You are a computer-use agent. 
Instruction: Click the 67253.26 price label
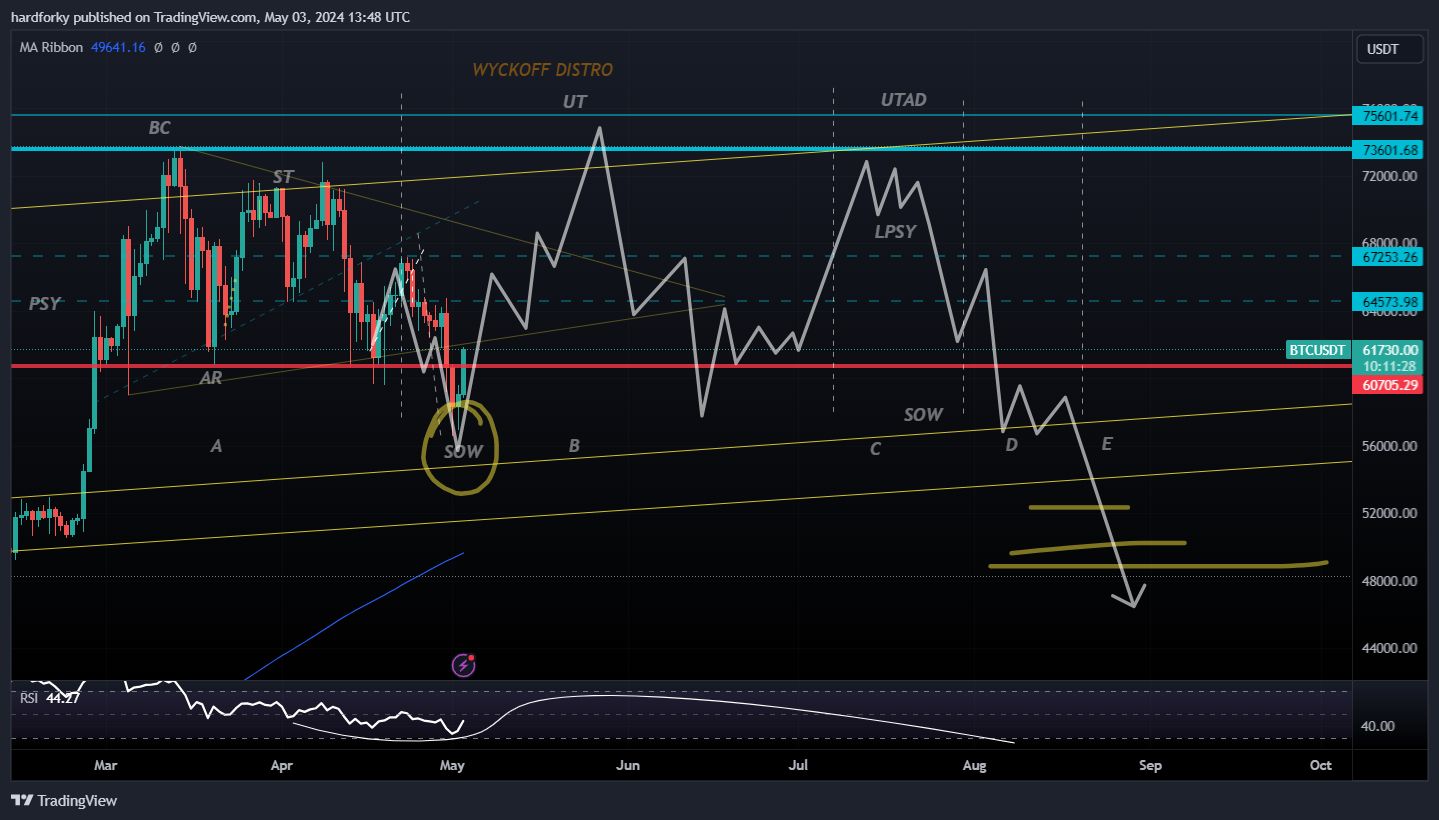tap(1388, 257)
